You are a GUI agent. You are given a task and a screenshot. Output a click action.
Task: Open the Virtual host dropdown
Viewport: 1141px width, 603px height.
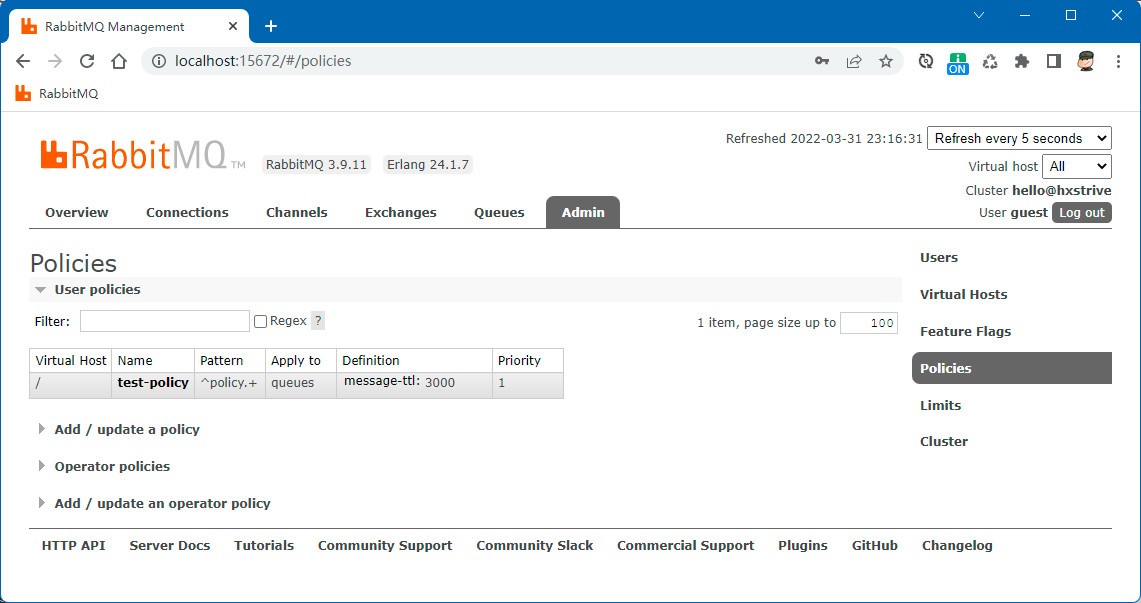1076,166
